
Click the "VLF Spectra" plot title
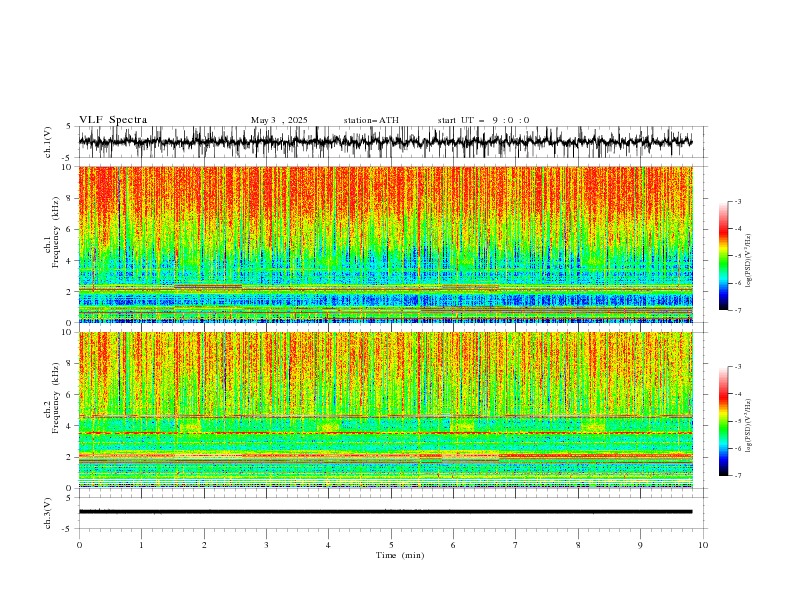click(x=113, y=120)
